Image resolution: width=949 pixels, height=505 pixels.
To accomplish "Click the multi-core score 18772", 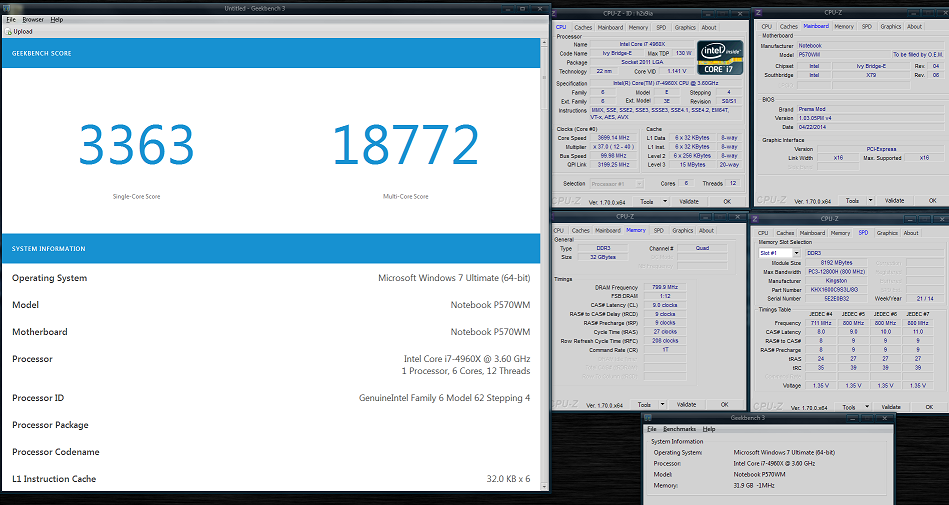I will click(x=406, y=145).
